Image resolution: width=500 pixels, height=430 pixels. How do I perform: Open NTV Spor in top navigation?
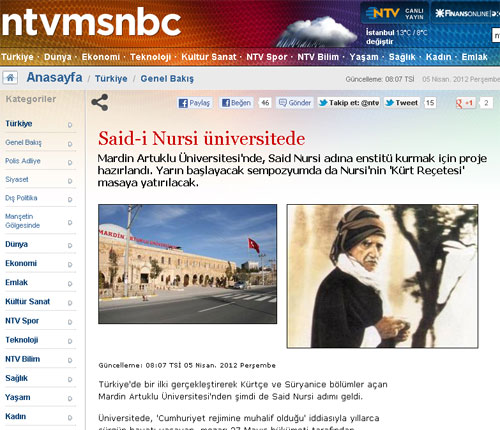(x=267, y=57)
